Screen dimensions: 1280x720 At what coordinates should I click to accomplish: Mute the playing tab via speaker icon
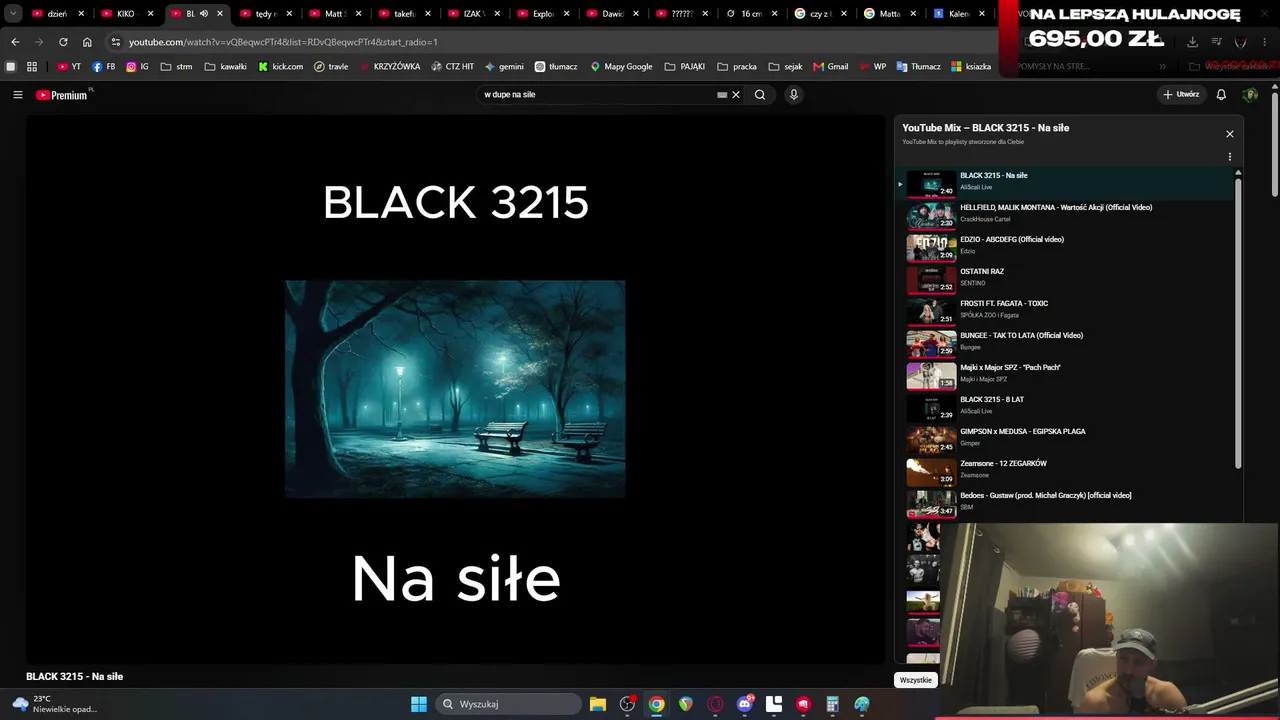tap(204, 14)
